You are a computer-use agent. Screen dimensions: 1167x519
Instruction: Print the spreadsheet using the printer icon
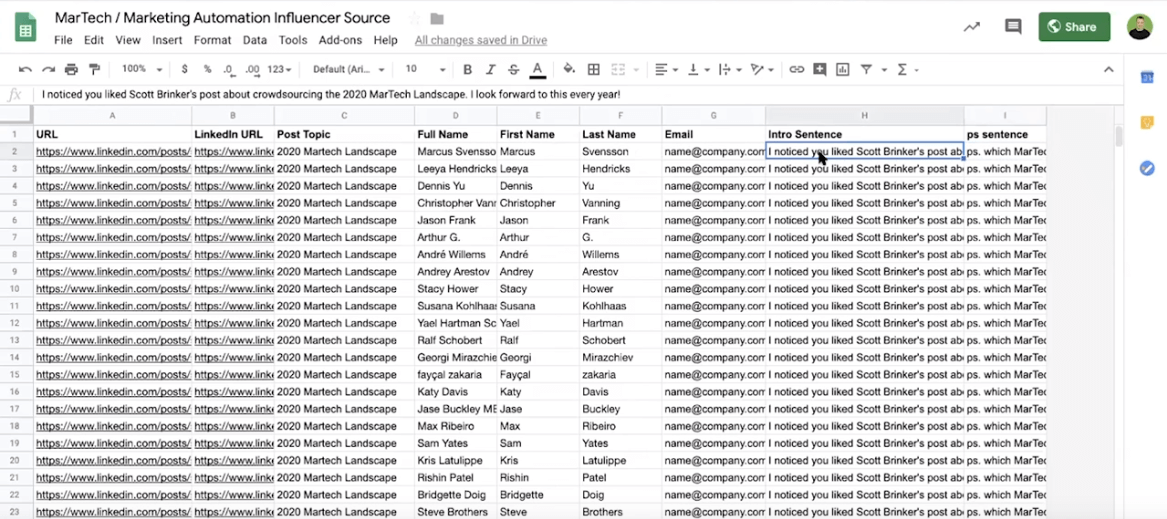pos(71,70)
